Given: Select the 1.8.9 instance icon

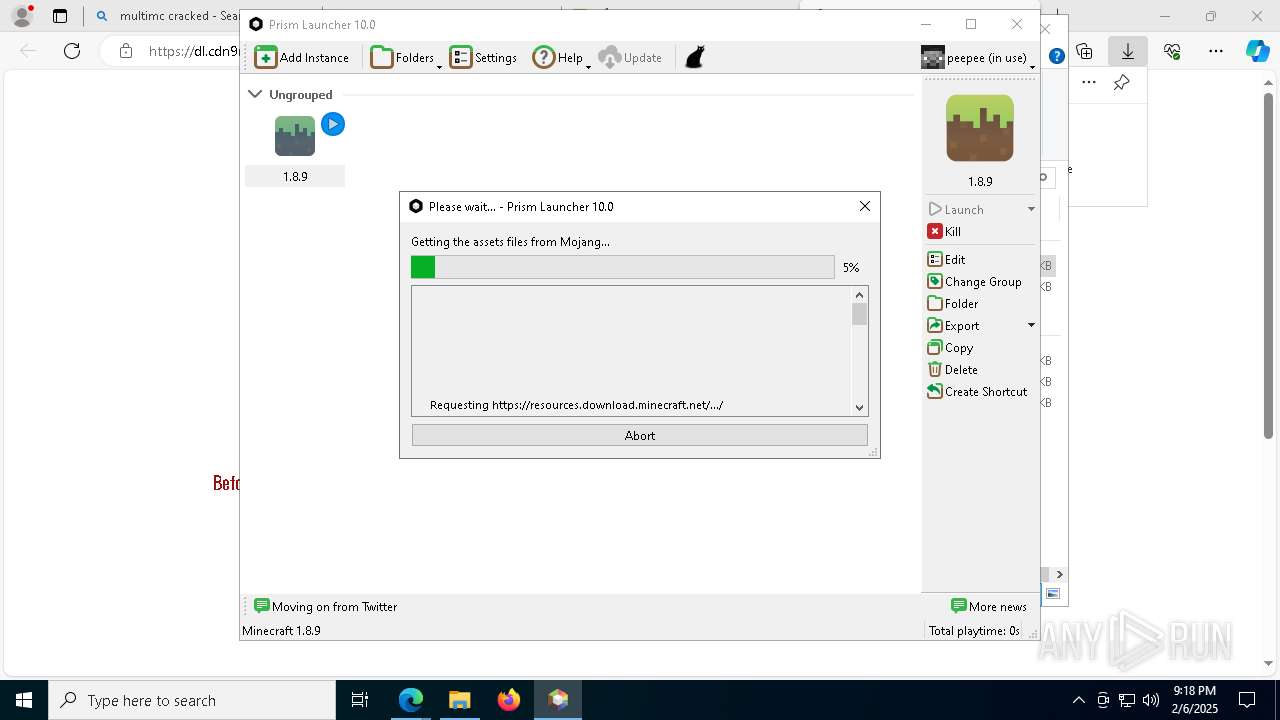Looking at the screenshot, I should pos(295,136).
